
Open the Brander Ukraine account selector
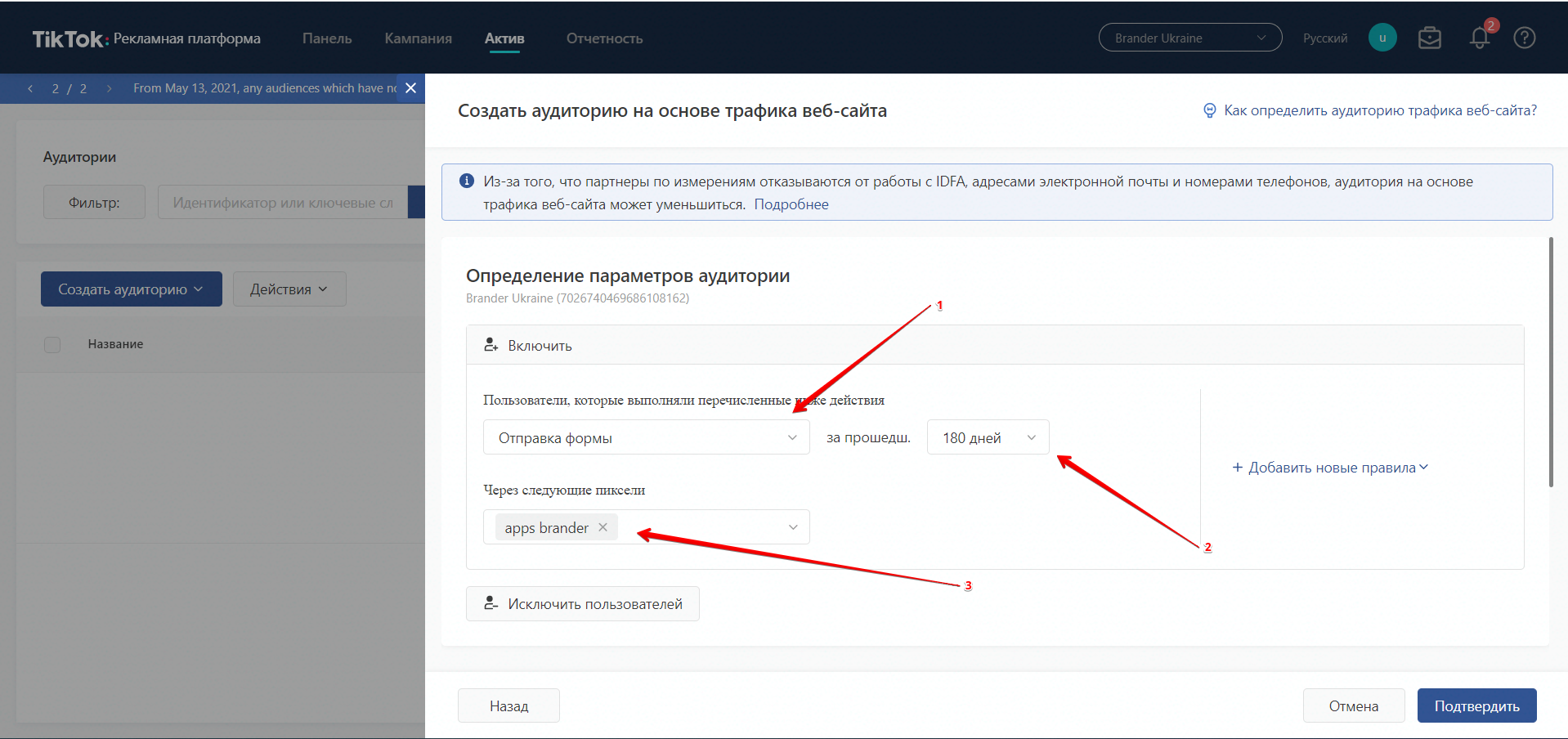pos(1189,38)
